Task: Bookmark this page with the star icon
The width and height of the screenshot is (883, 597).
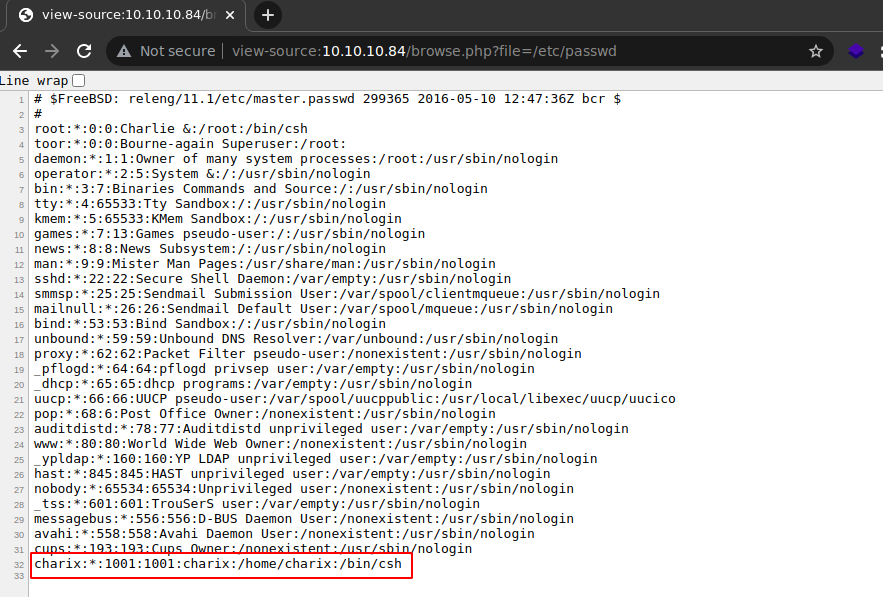Action: [x=816, y=51]
